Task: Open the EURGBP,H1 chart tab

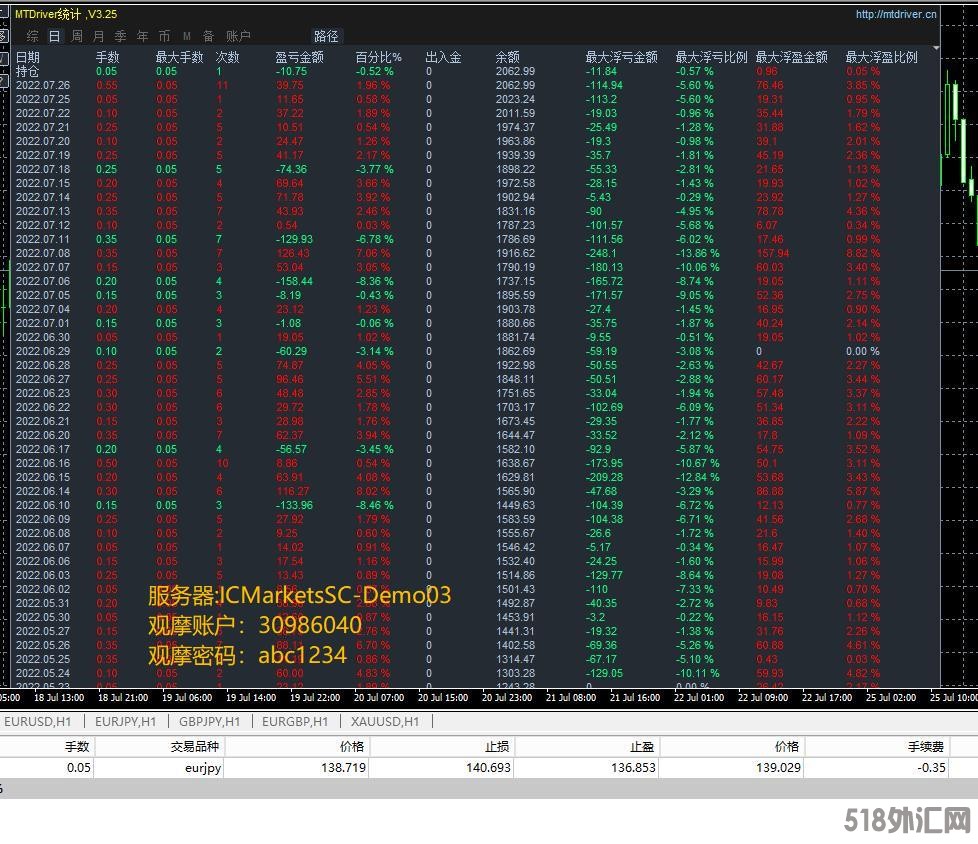Action: [295, 722]
